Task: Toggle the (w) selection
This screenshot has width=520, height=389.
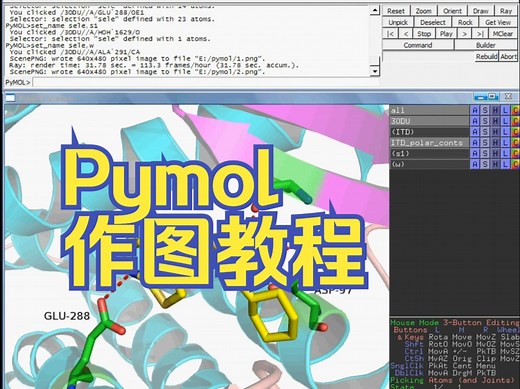Action: (x=429, y=164)
